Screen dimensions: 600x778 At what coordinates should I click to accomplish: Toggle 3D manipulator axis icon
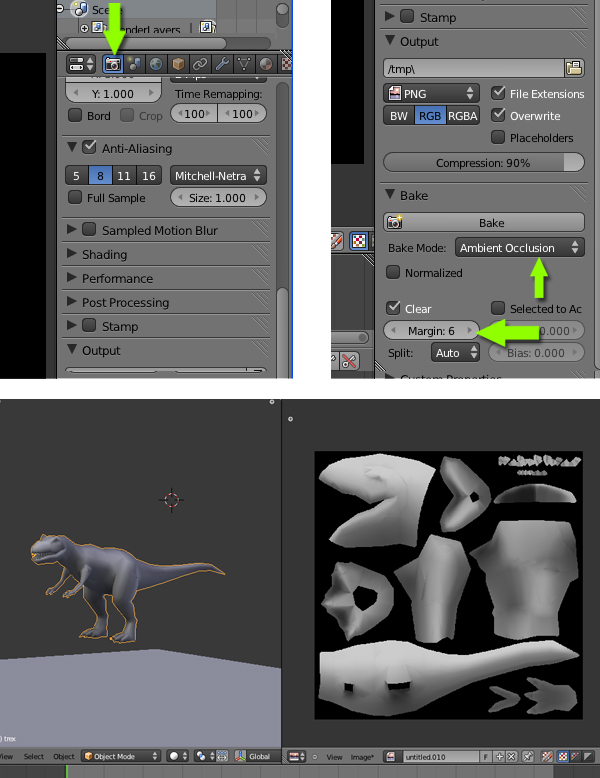[240, 756]
